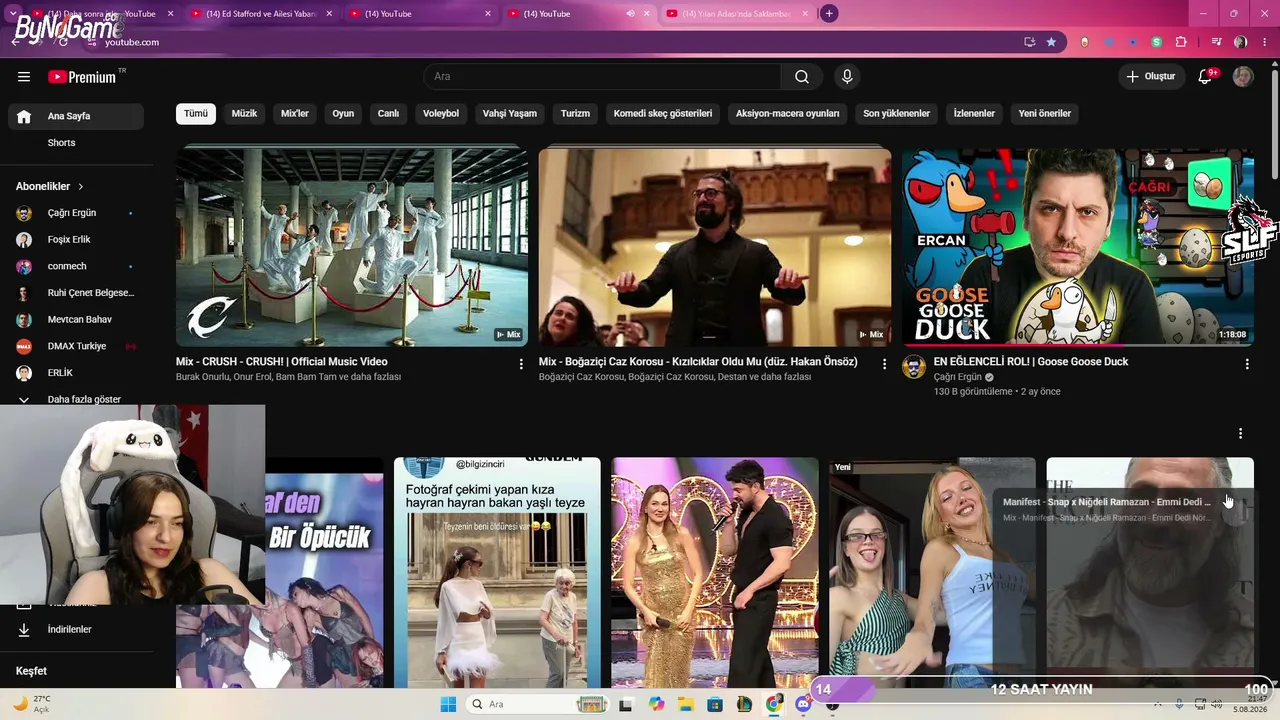Open options for Goose Goose Duck video
Viewport: 1280px width, 720px height.
click(x=1247, y=364)
